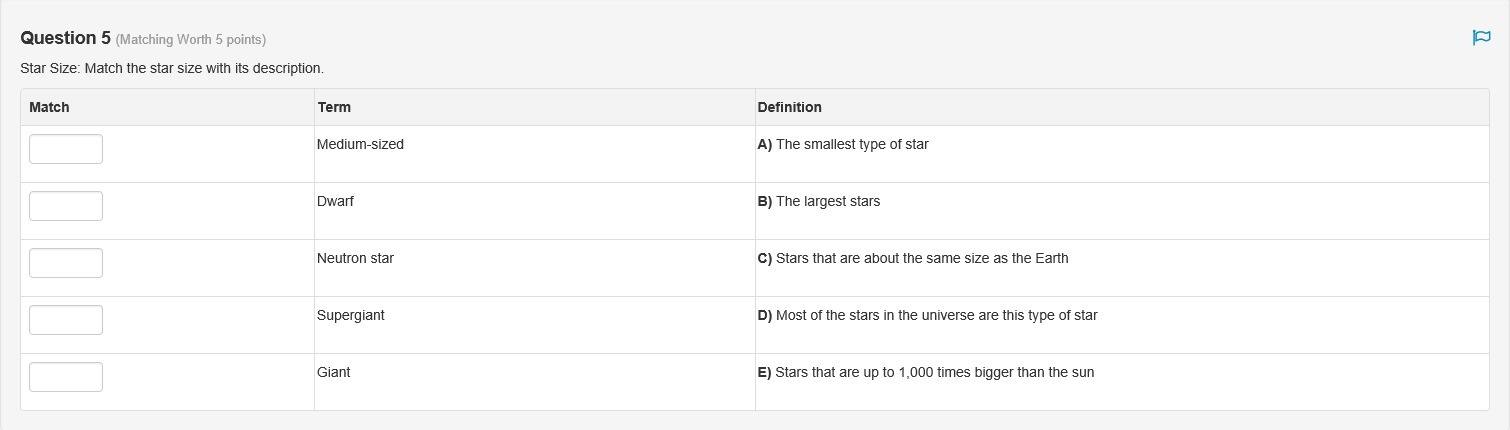The width and height of the screenshot is (1510, 430).
Task: Click definition D about most stars in universe
Action: point(927,315)
